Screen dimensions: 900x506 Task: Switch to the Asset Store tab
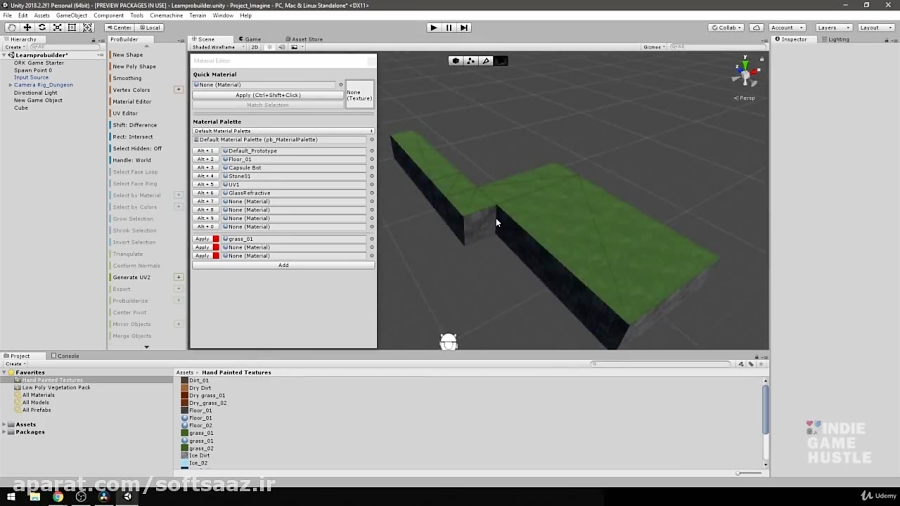coord(304,39)
